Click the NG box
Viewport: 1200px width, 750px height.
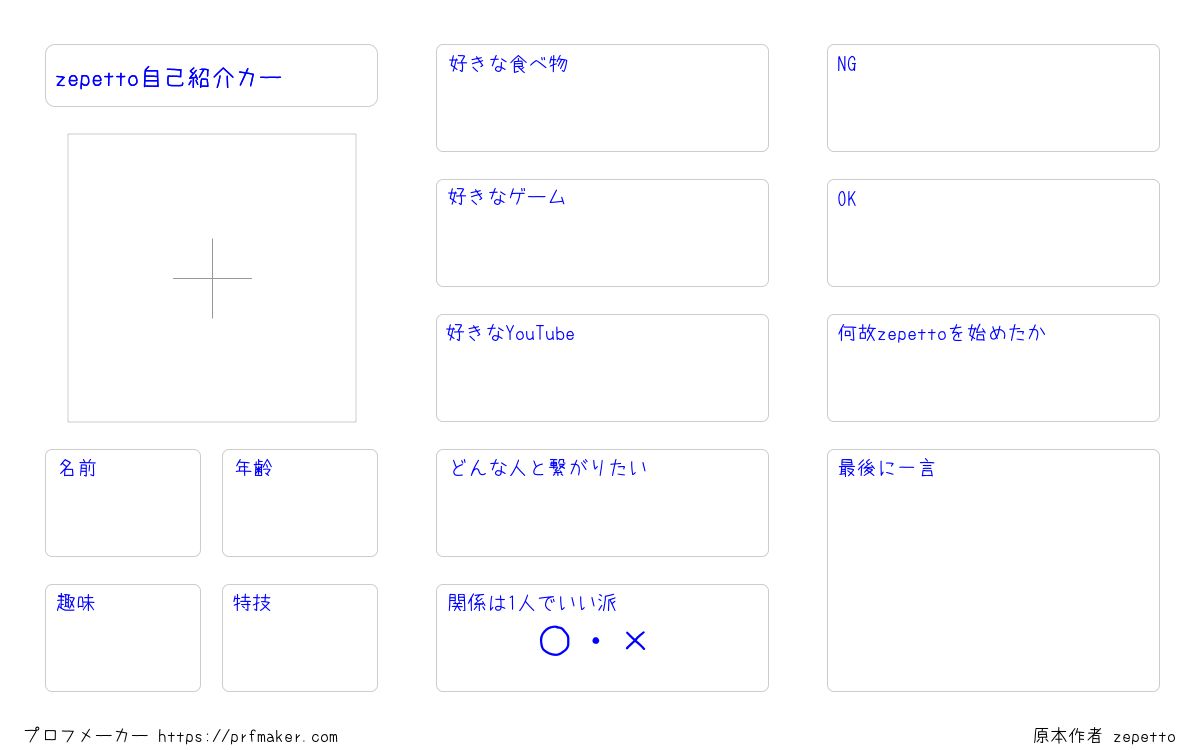coord(993,98)
